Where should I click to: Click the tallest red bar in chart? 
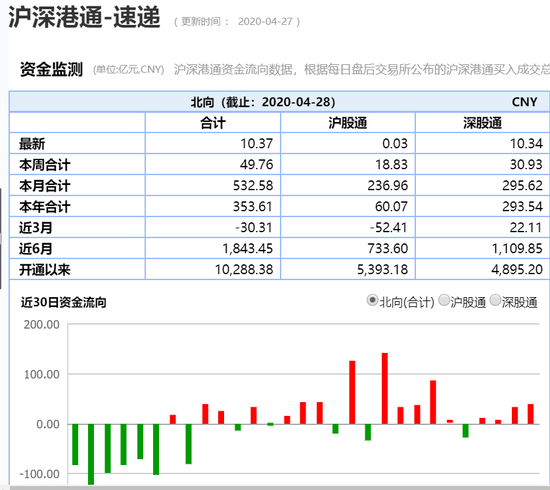(385, 389)
